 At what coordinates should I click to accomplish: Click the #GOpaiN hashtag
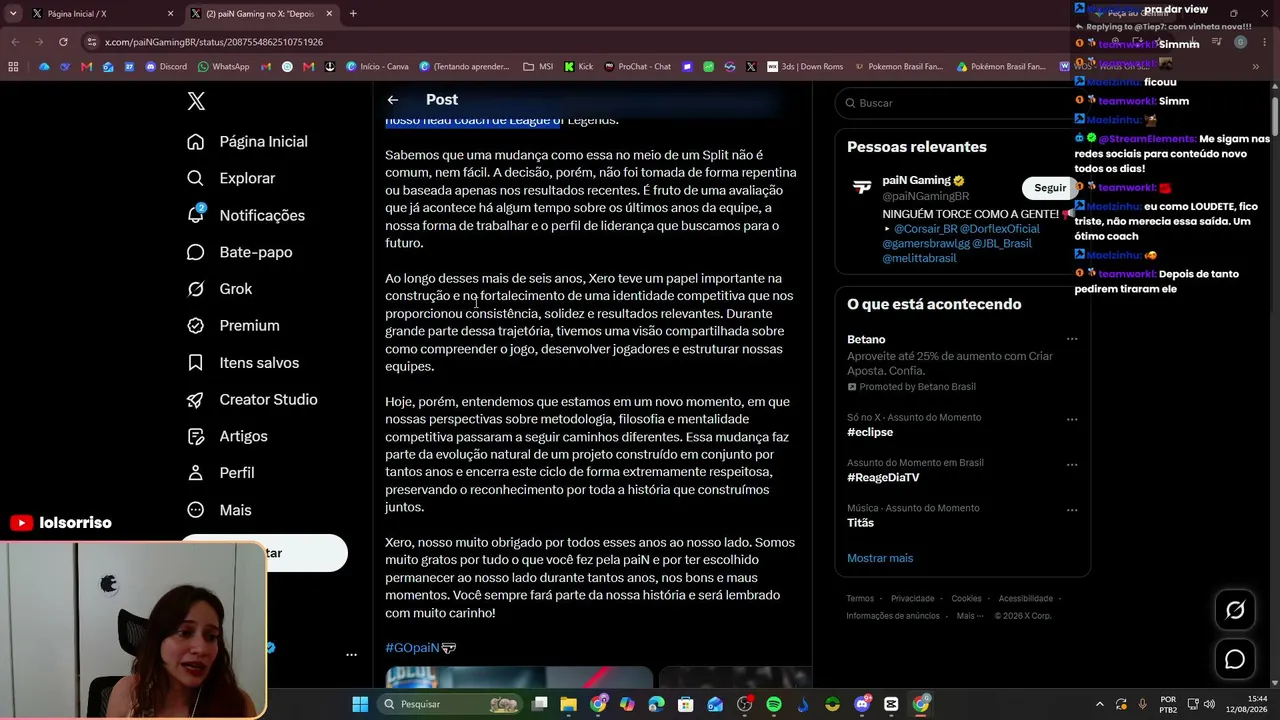click(412, 648)
